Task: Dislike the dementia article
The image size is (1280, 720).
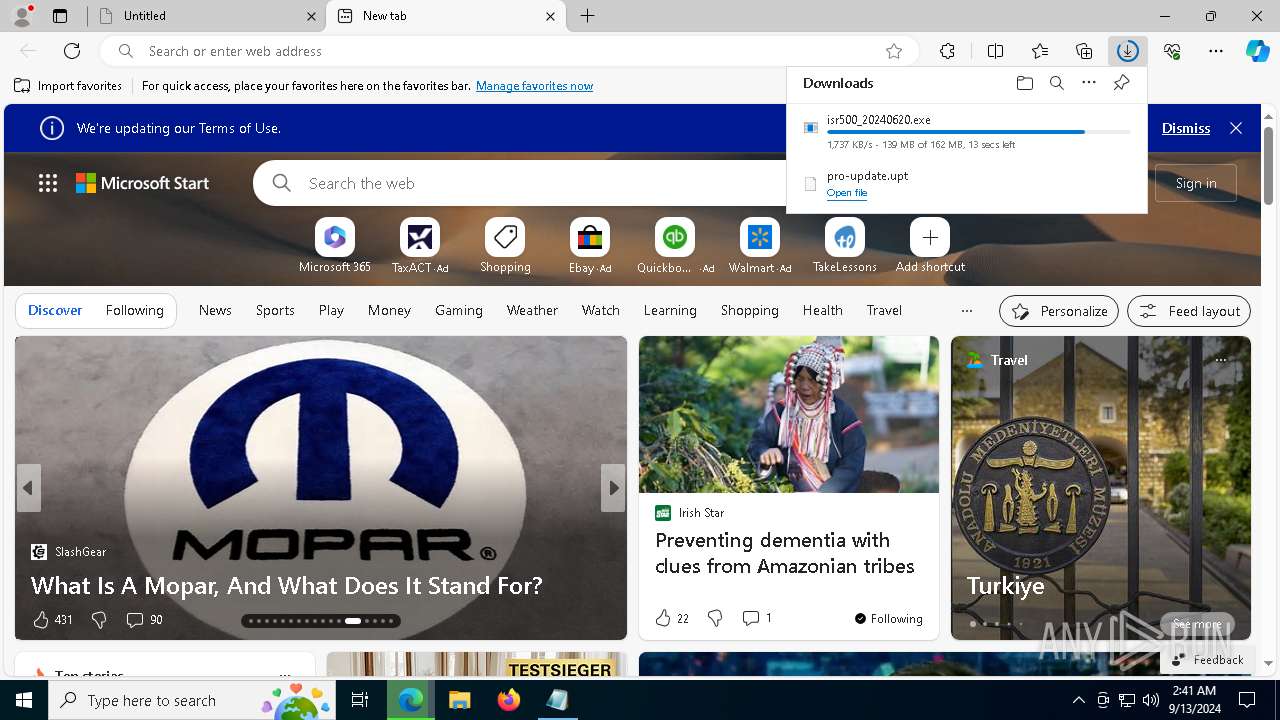Action: click(x=715, y=618)
